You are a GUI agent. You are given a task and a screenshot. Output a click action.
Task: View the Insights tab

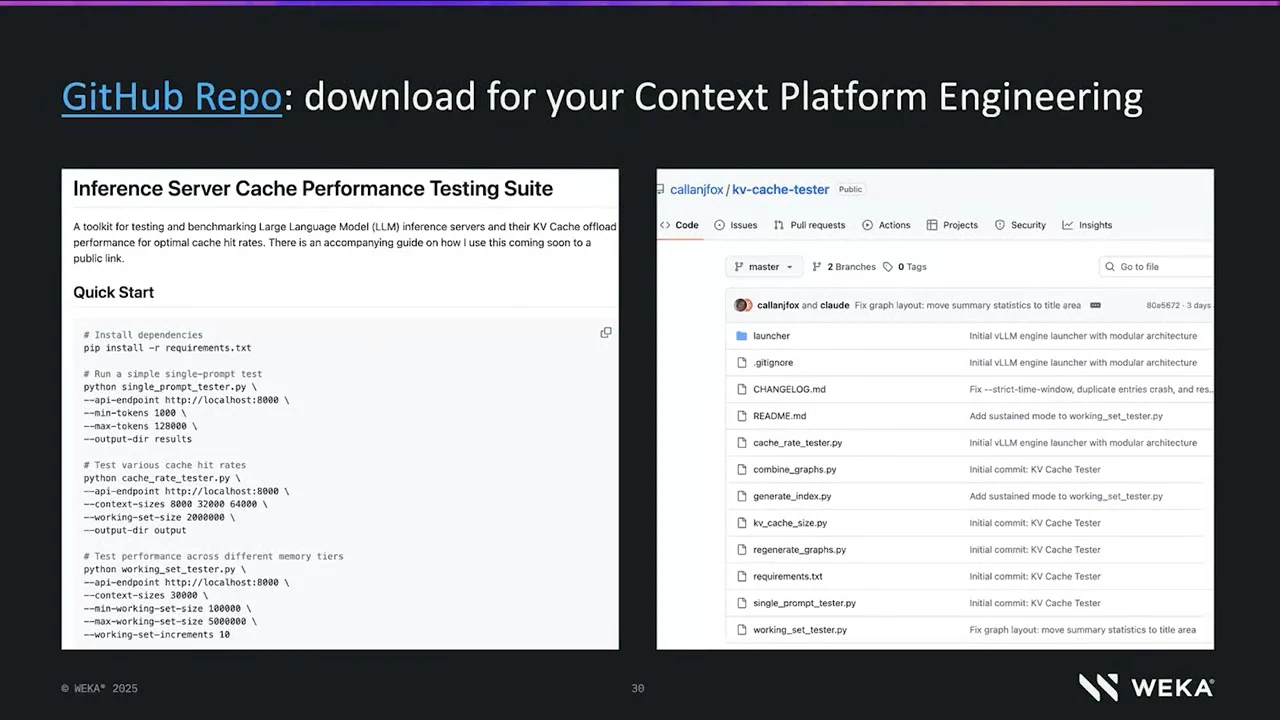pyautogui.click(x=1088, y=225)
